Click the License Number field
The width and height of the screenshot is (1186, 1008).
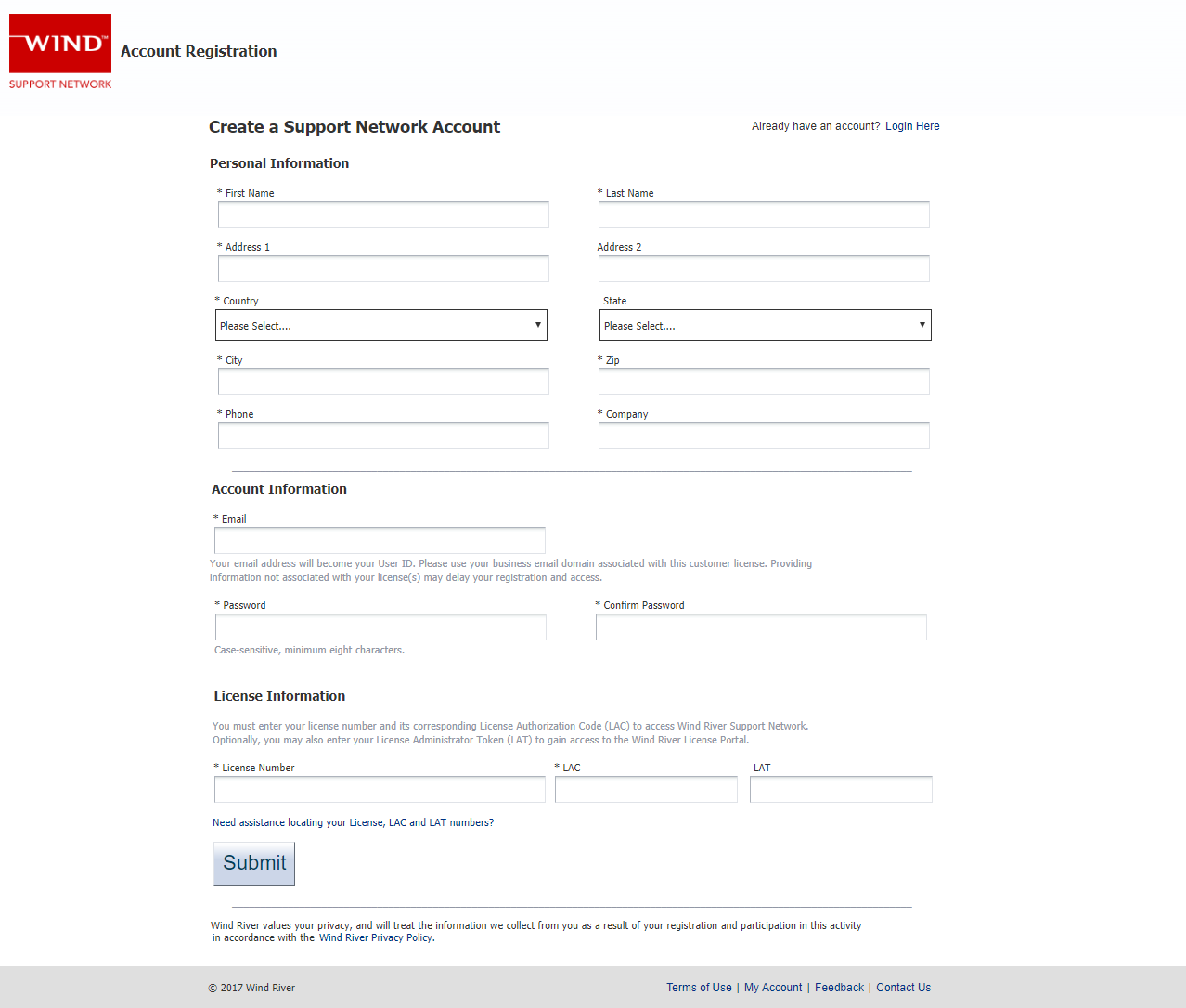[380, 790]
